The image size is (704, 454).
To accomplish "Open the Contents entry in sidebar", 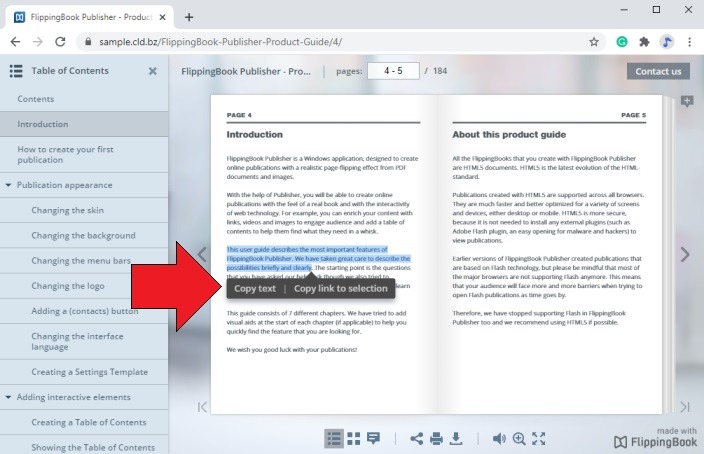I will pos(84,99).
